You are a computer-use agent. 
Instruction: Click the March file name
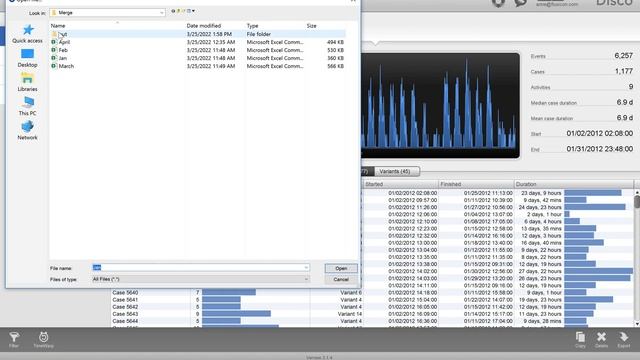[66, 66]
